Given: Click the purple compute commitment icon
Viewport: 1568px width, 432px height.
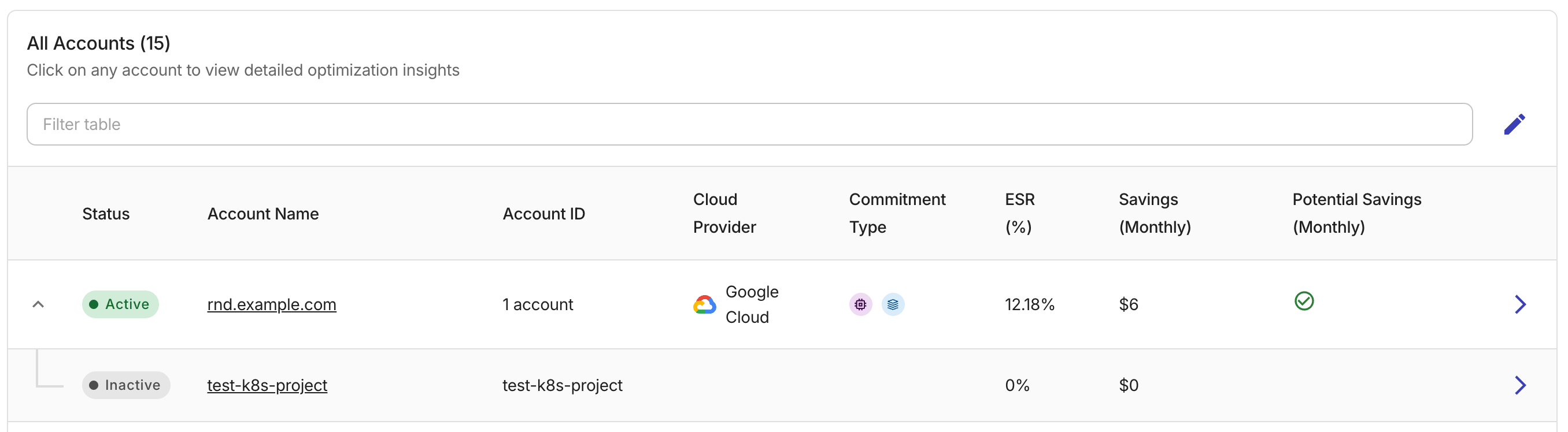Looking at the screenshot, I should point(860,304).
